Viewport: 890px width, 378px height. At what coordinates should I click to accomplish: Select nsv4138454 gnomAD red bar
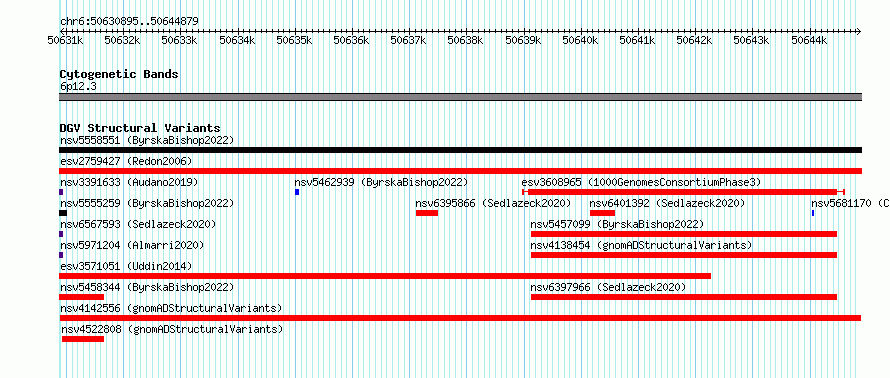(684, 255)
